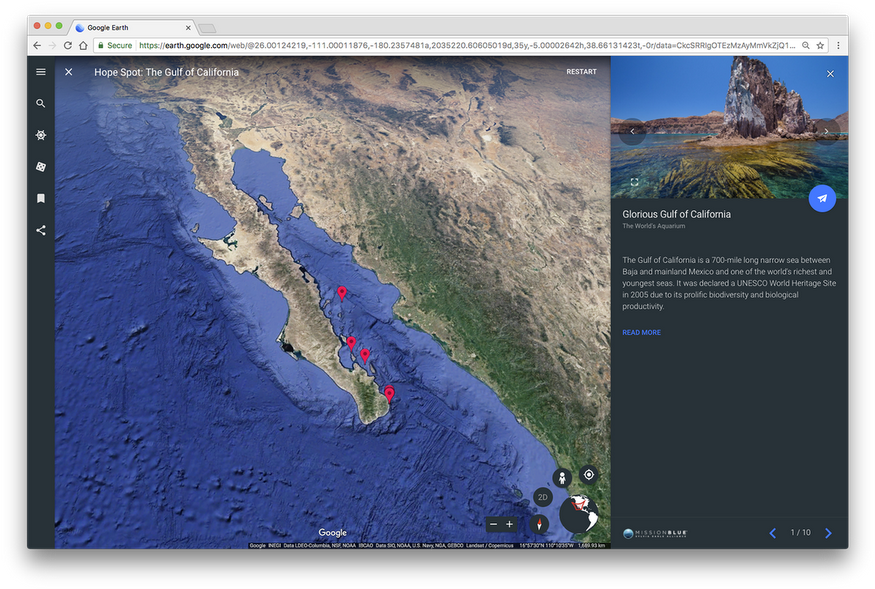Click the compass north arrow
875x589 pixels.
[x=539, y=524]
